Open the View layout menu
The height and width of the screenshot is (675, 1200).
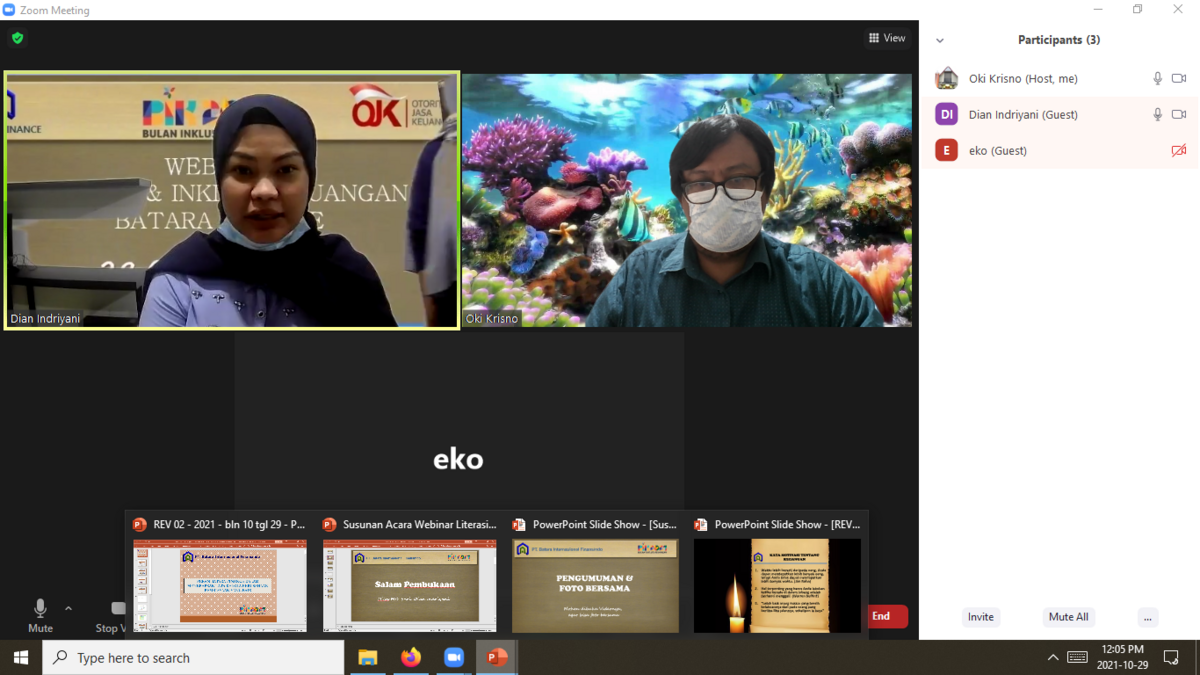coord(887,38)
